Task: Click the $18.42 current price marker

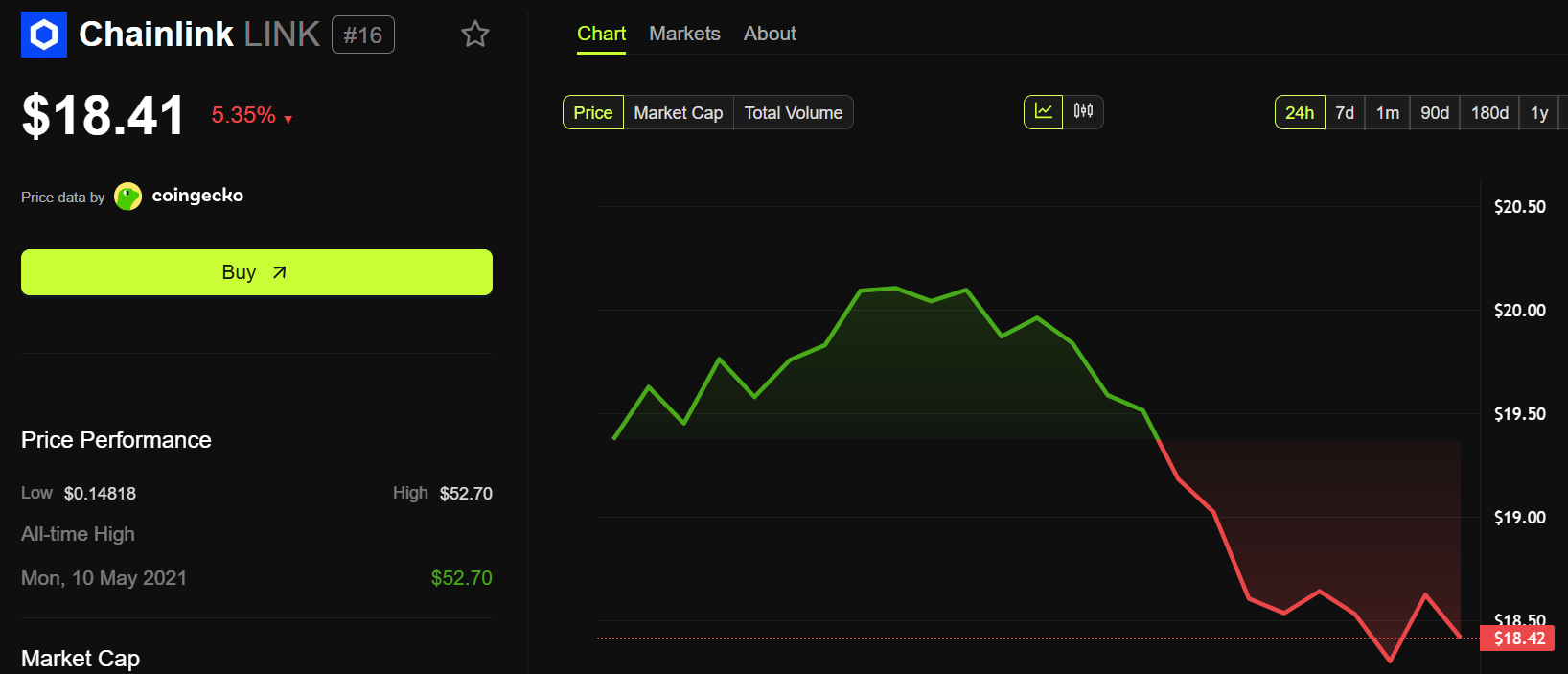Action: coord(1517,639)
